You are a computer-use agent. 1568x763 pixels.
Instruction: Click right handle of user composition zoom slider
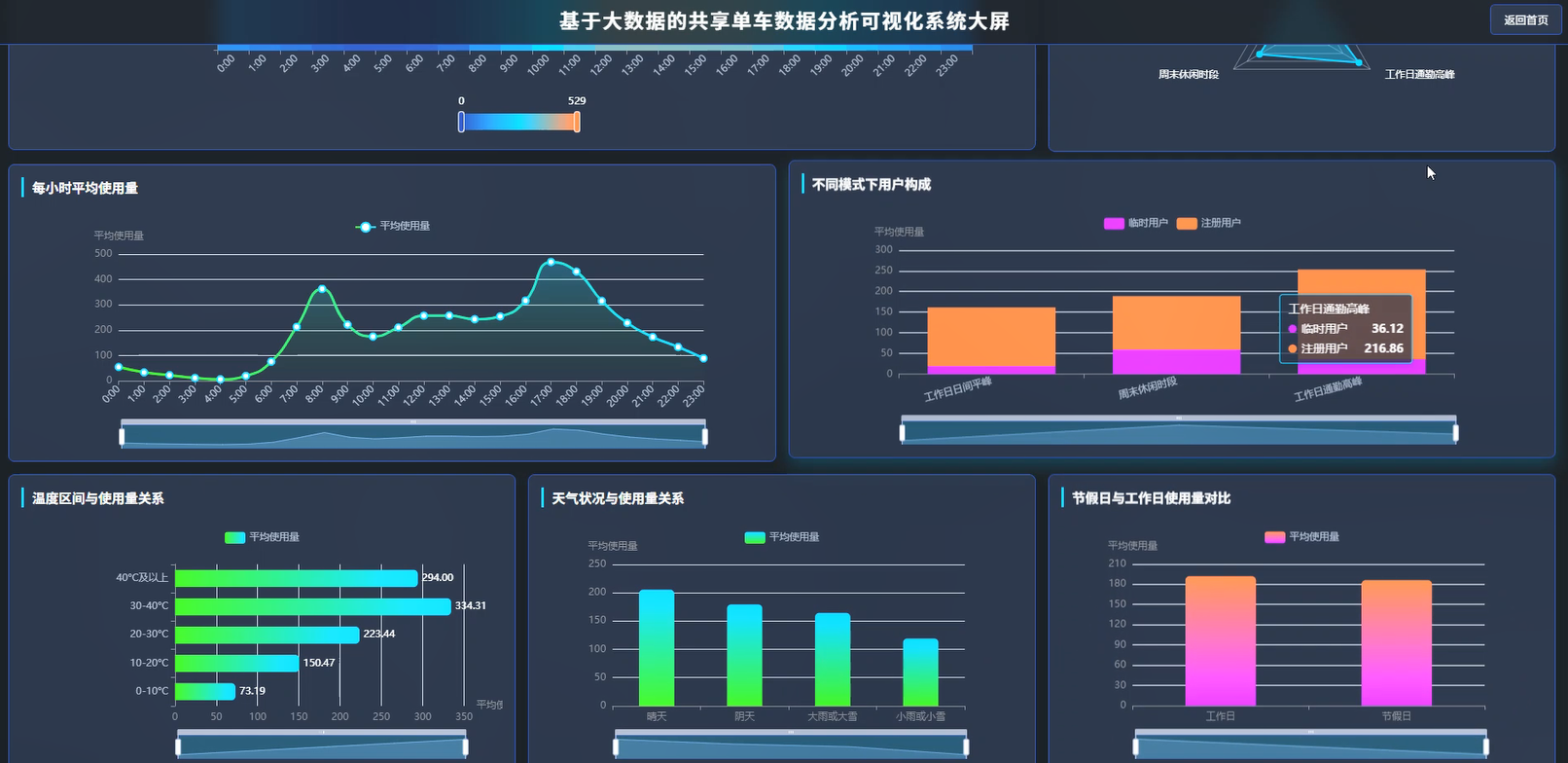[1455, 433]
